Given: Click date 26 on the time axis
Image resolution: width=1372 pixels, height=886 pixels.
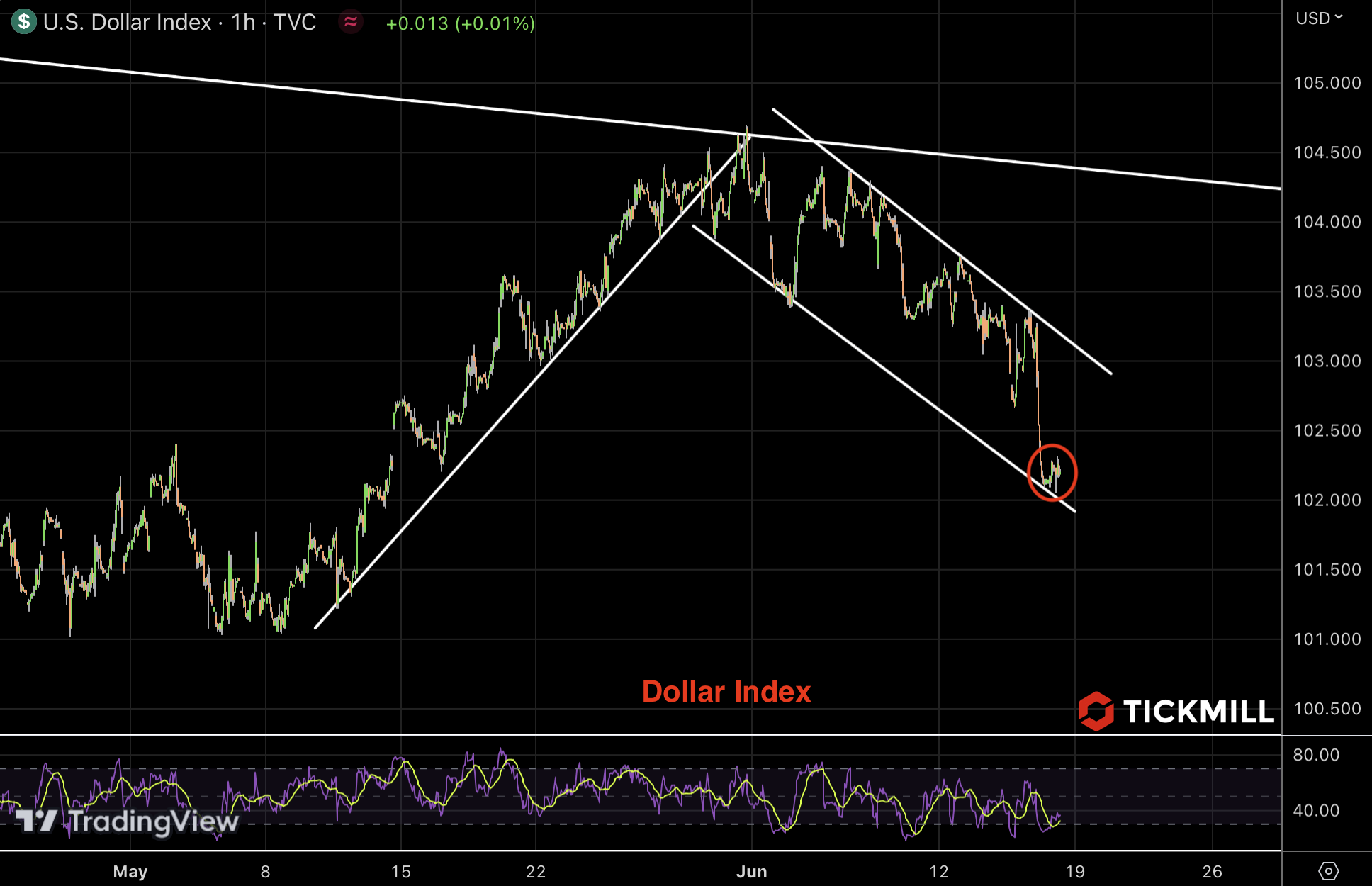Looking at the screenshot, I should (x=1212, y=871).
